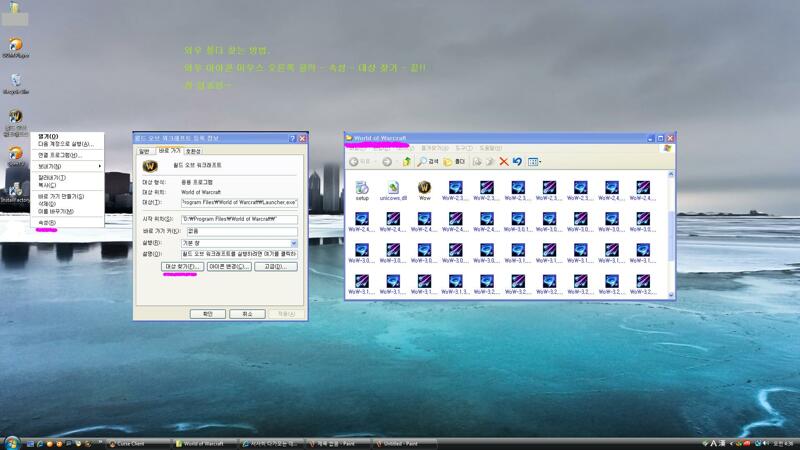The width and height of the screenshot is (800, 450).
Task: Choose 다음 계정으로 실행(A) from context menu
Action: pos(66,144)
